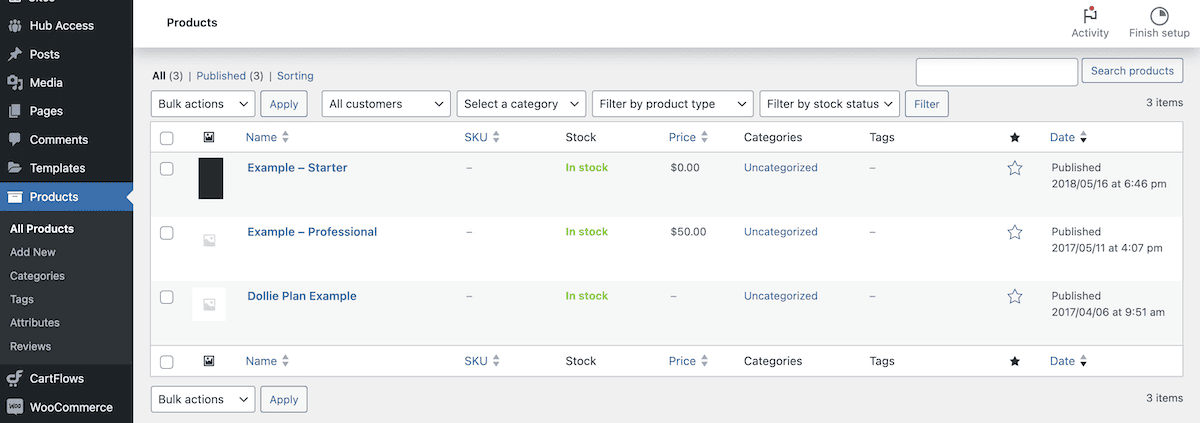Click the product search text field
The width and height of the screenshot is (1200, 423).
click(996, 72)
